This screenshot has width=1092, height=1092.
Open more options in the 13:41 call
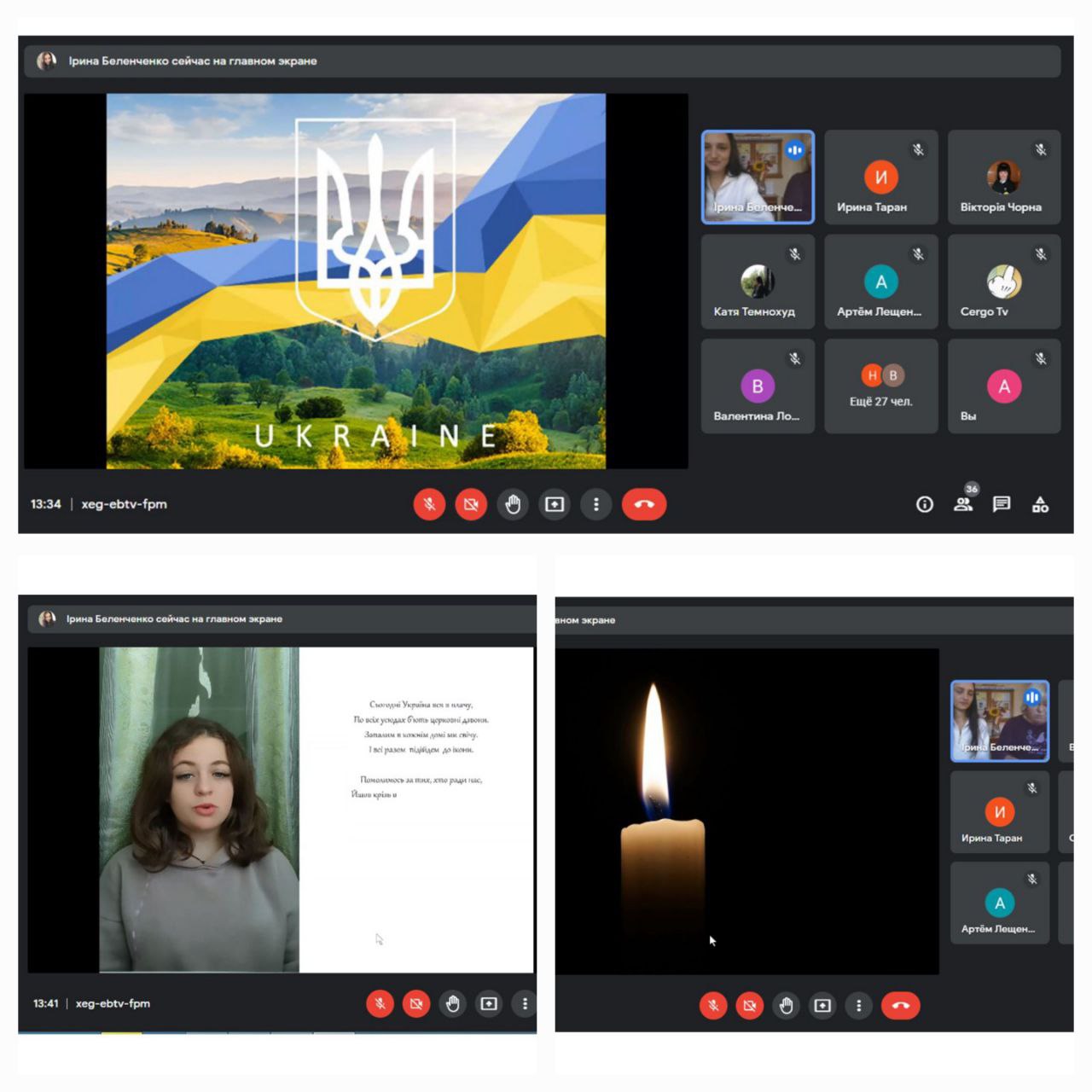click(x=525, y=1004)
